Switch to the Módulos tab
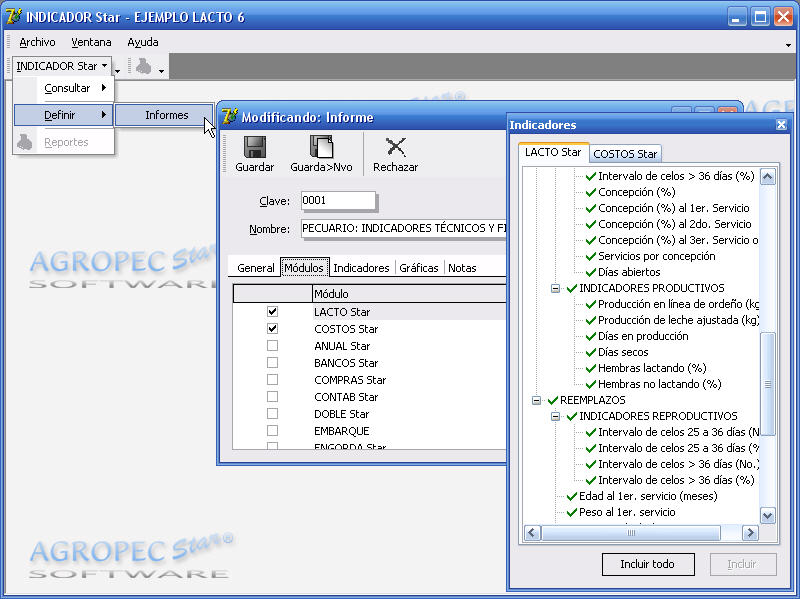Screen dimensions: 800x599 coord(304,267)
